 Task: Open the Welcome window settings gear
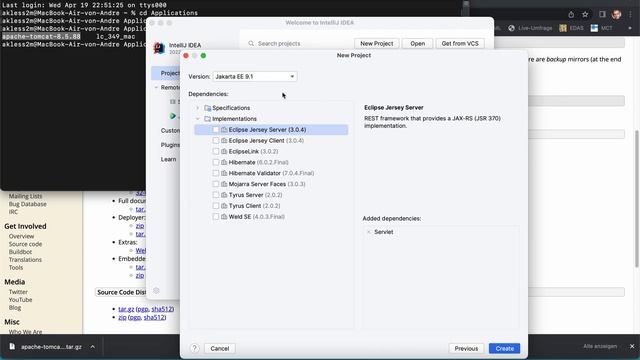point(156,291)
